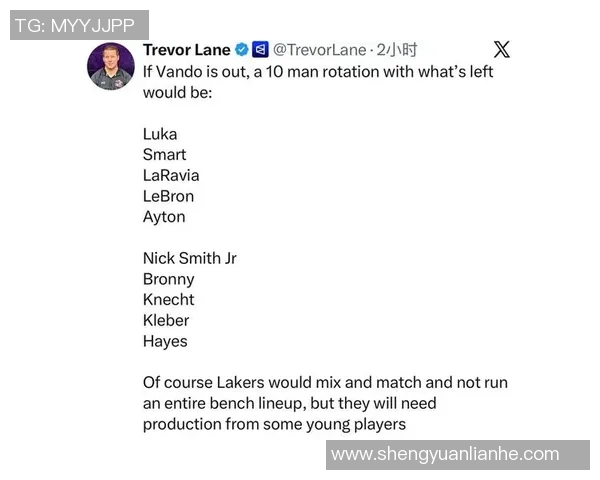The height and width of the screenshot is (480, 600).
Task: Click the name Knecht in the tweet
Action: [x=169, y=300]
